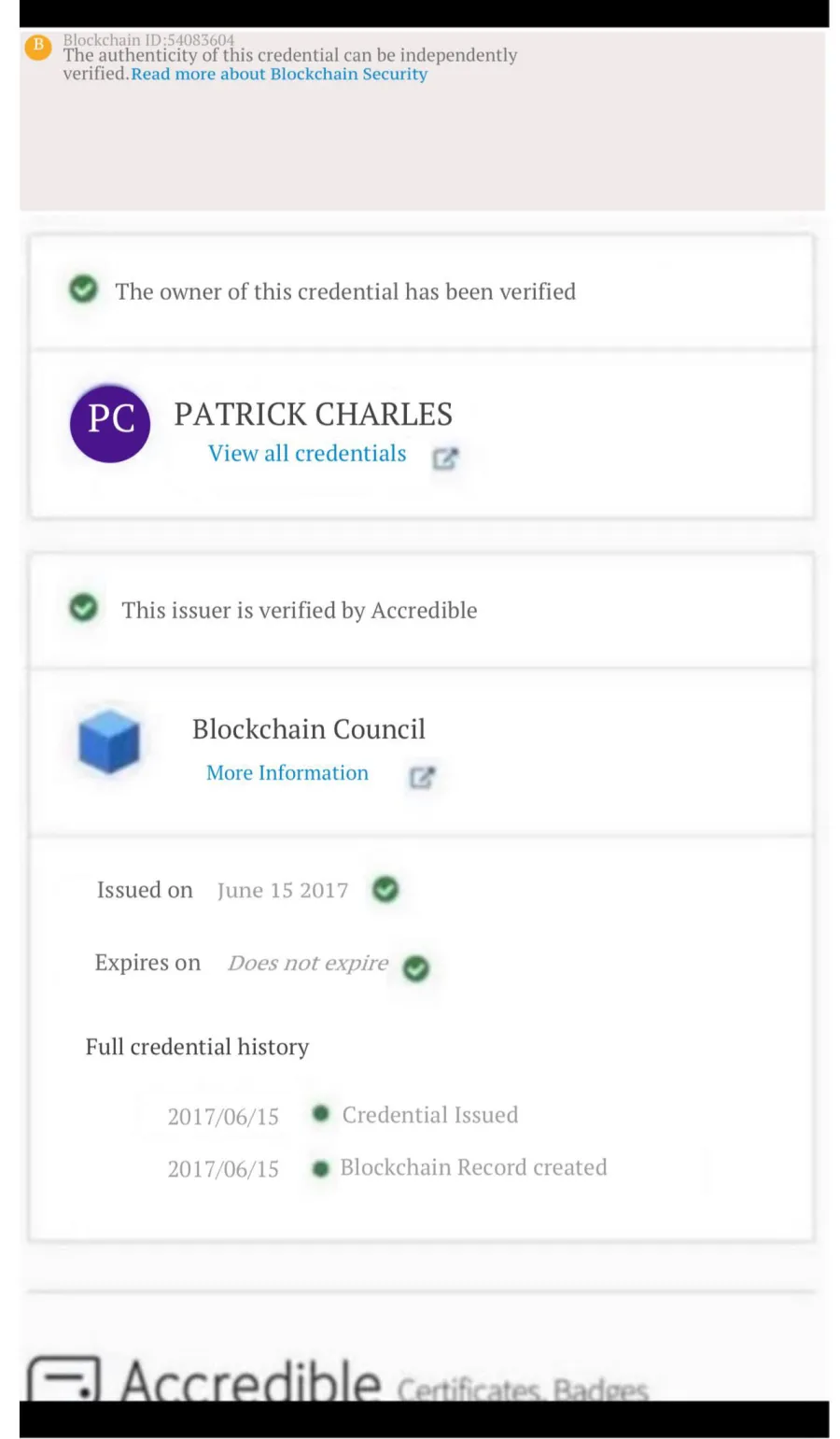Click the orange Bitcoin blockchain icon
The image size is (840, 1439).
(x=38, y=47)
